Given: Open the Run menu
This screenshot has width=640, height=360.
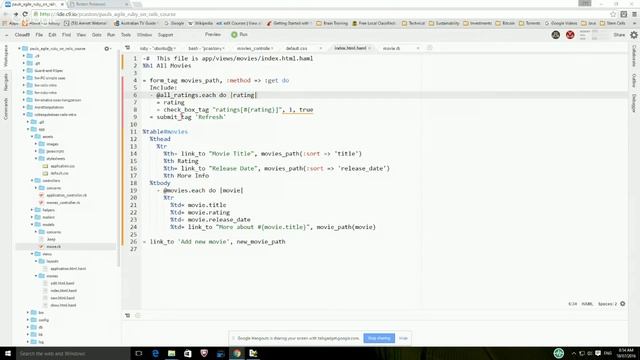Looking at the screenshot, I should 111,35.
